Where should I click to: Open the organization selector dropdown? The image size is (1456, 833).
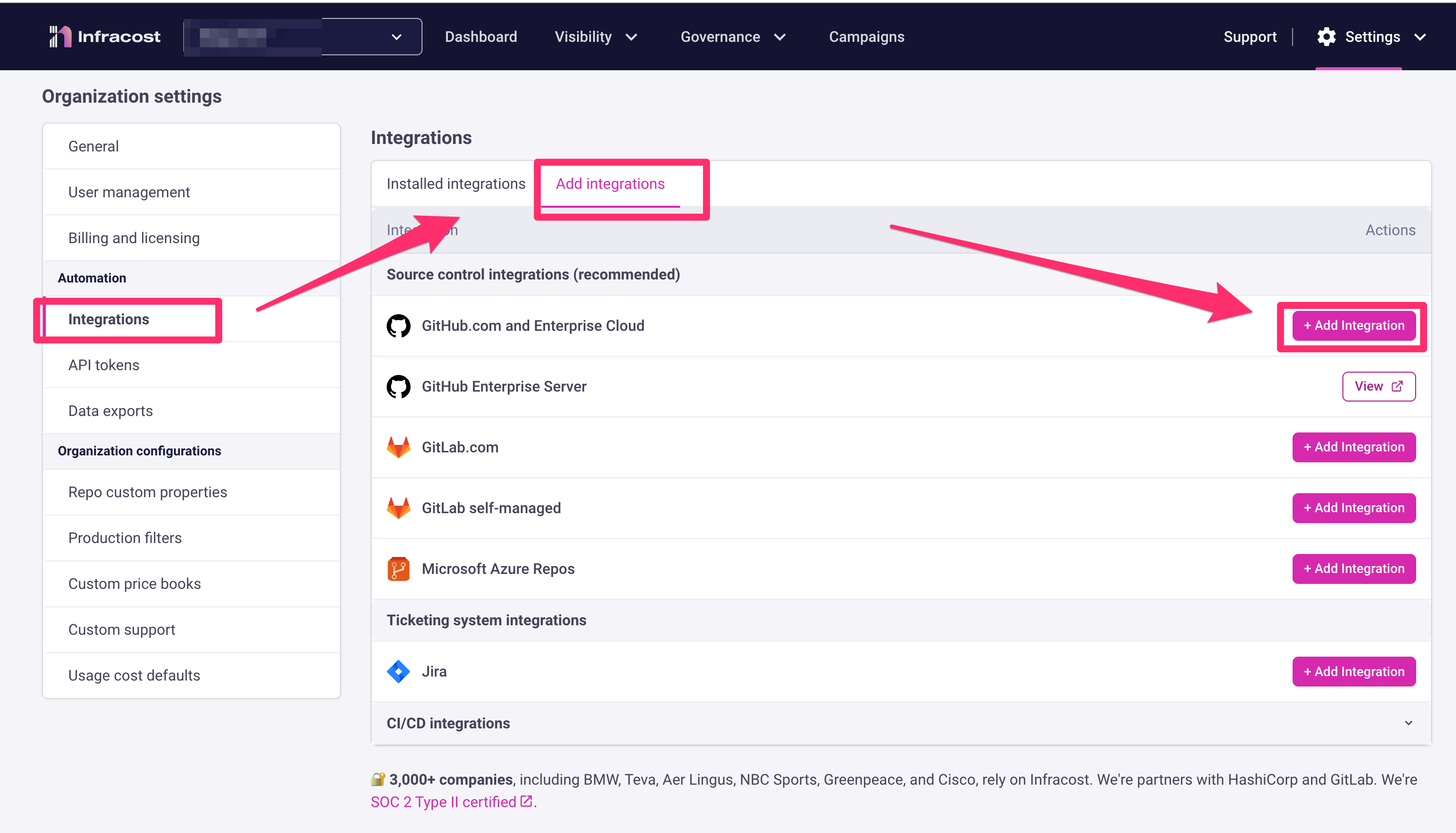tap(302, 36)
